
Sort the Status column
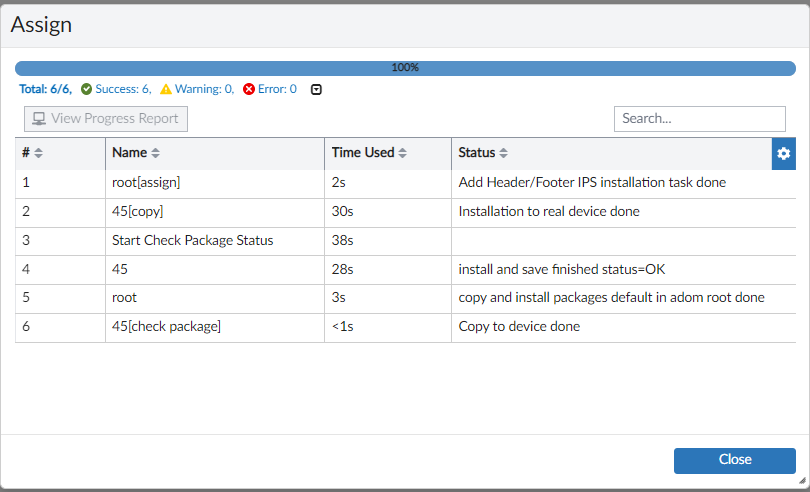click(x=503, y=153)
